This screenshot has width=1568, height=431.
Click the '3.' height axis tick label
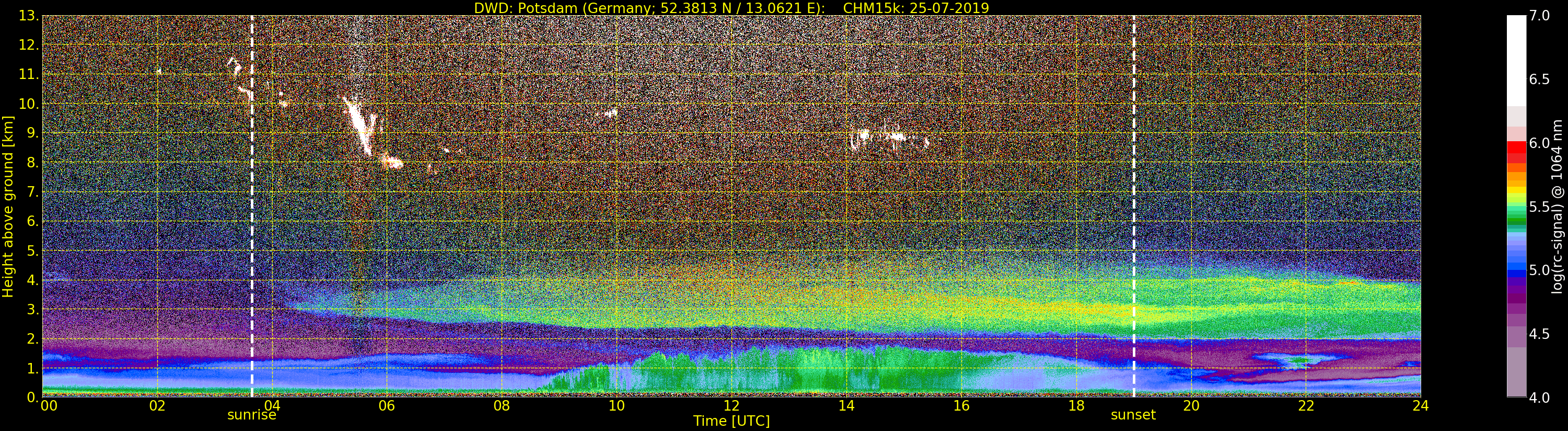33,309
